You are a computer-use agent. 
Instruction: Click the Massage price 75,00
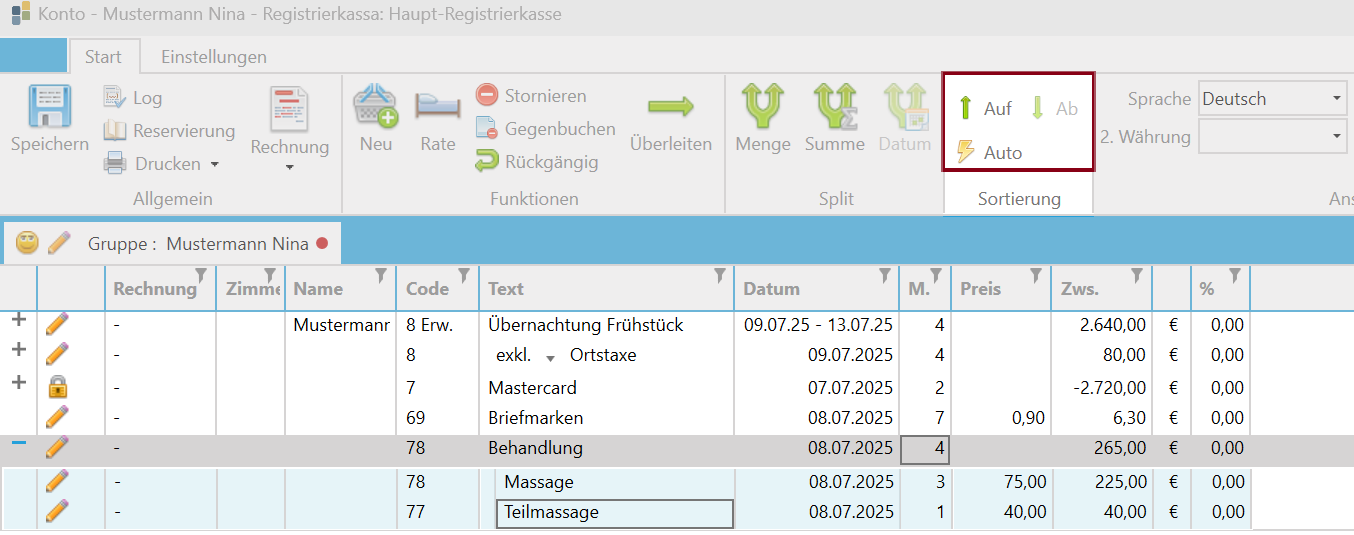coord(1000,482)
